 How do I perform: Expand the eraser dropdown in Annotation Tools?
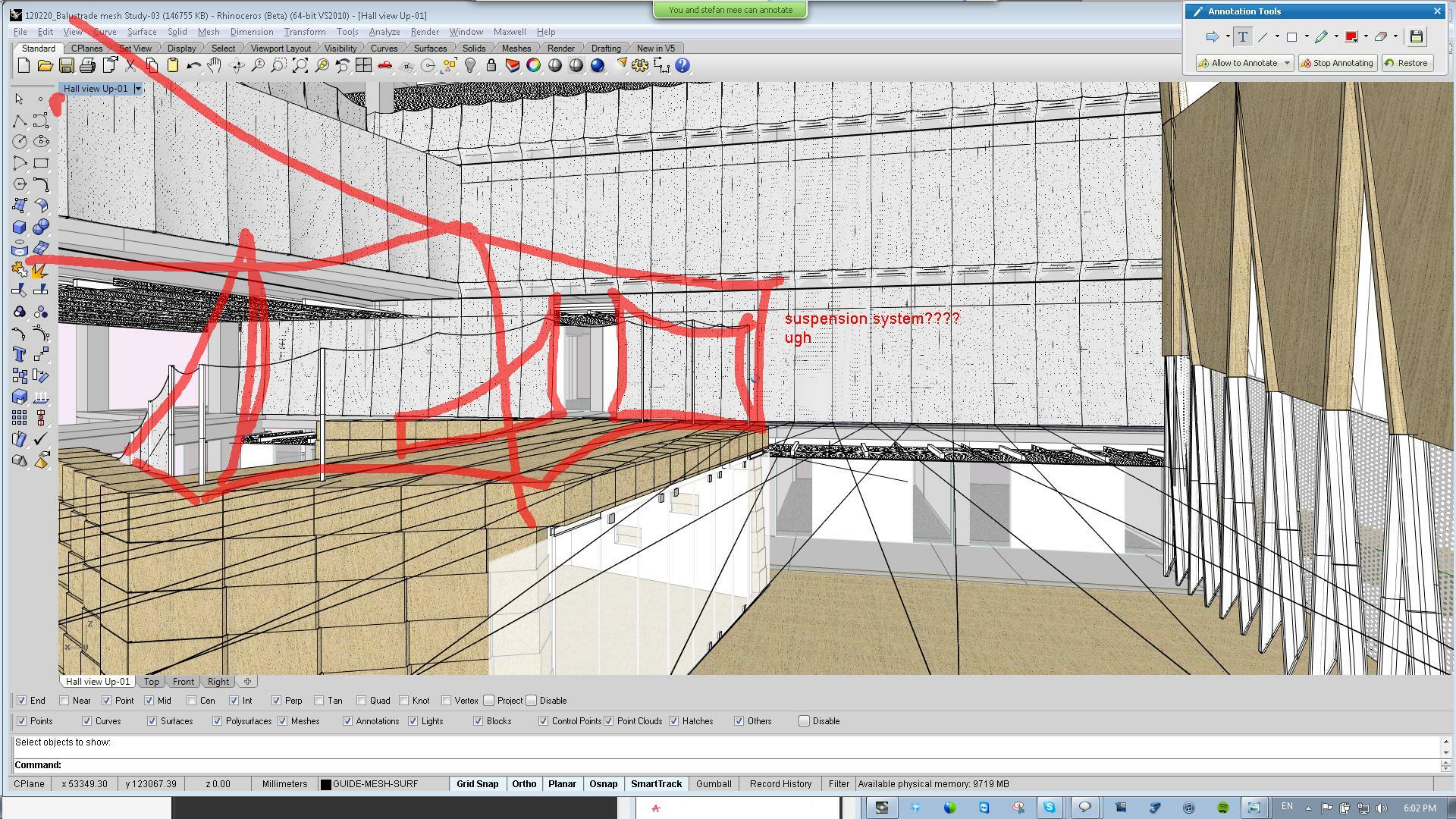1395,36
